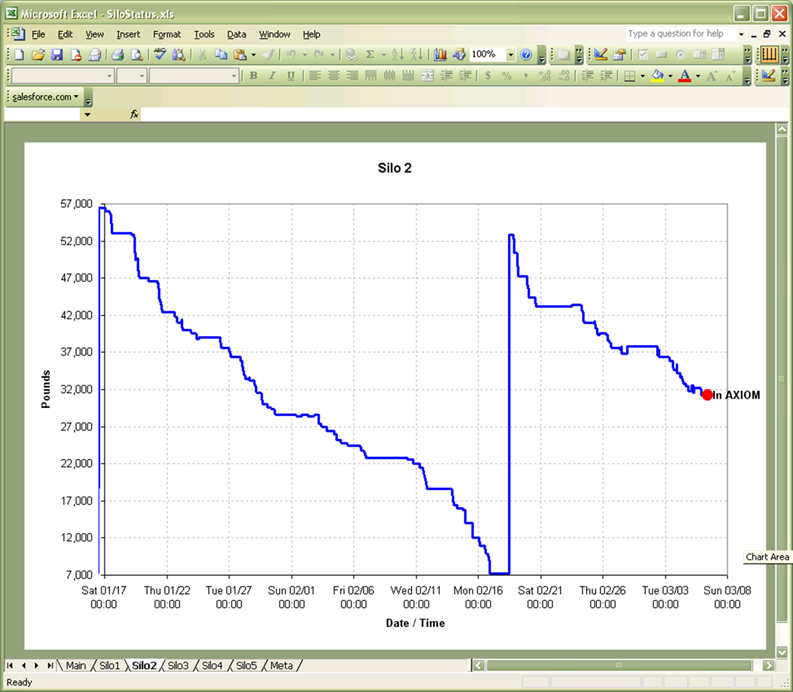793x692 pixels.
Task: Open the View menu
Action: [94, 34]
